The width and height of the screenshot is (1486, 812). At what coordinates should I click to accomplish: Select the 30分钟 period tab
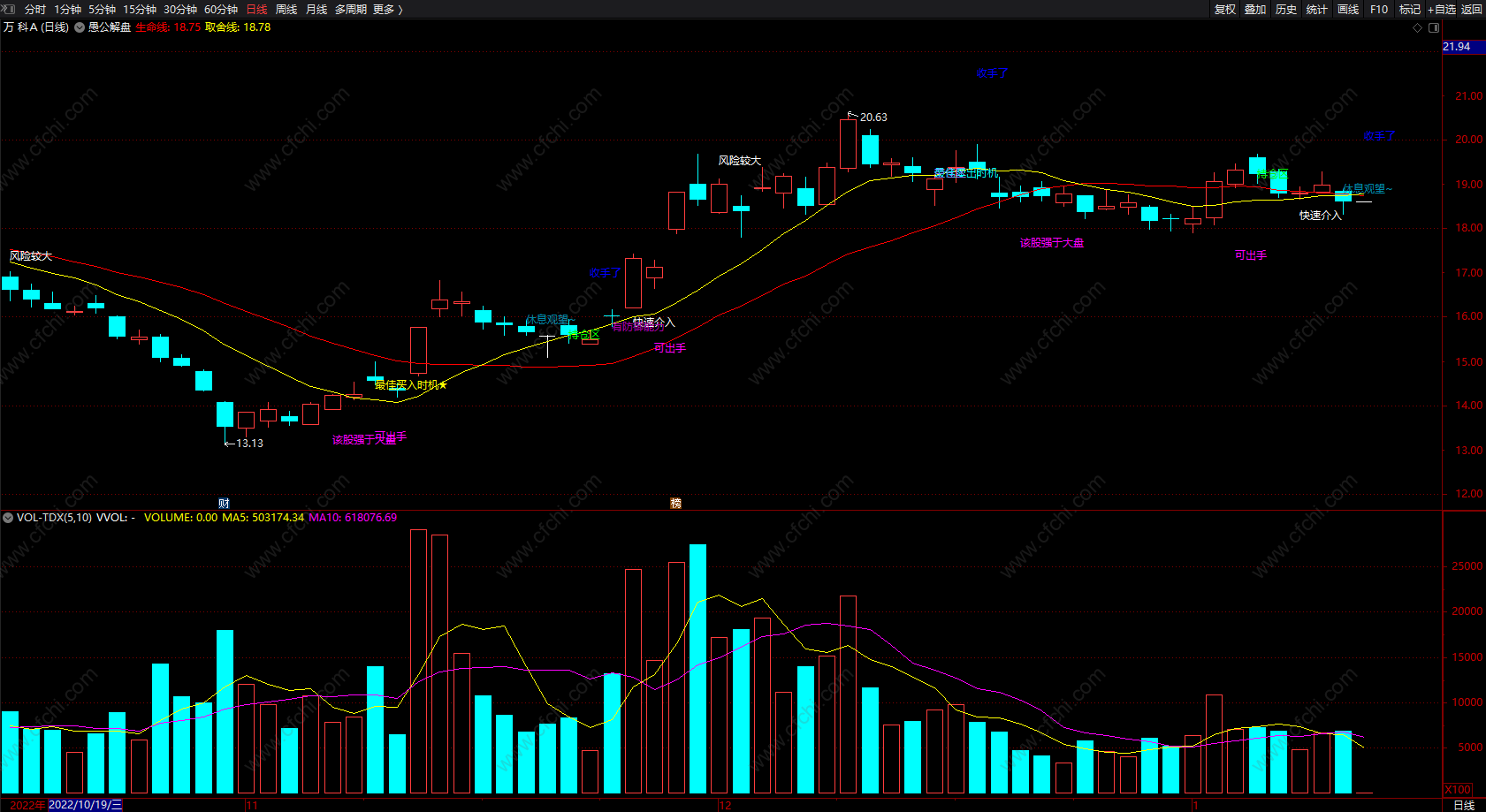pos(180,9)
